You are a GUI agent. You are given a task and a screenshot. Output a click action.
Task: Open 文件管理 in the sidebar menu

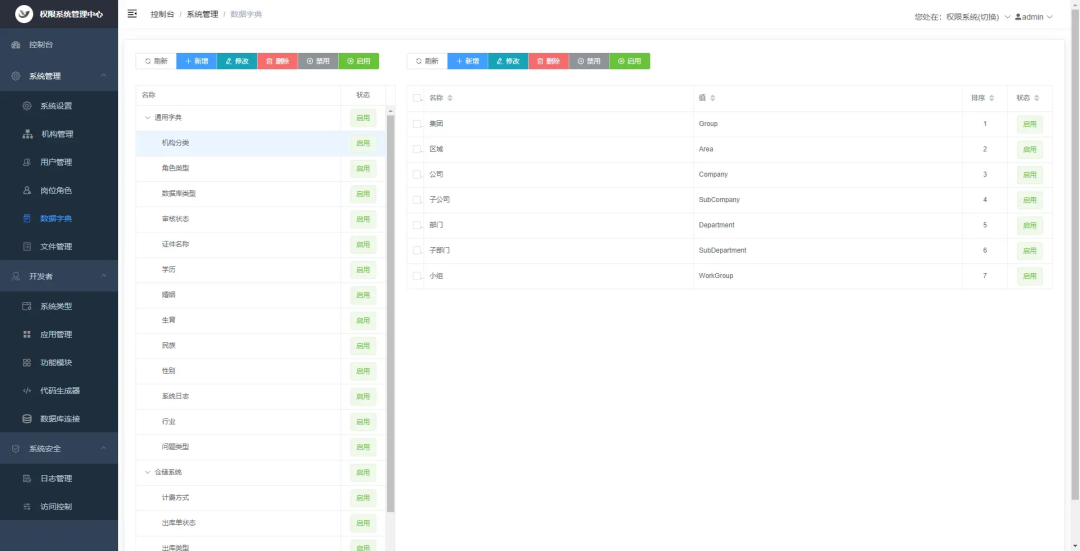[x=59, y=247]
